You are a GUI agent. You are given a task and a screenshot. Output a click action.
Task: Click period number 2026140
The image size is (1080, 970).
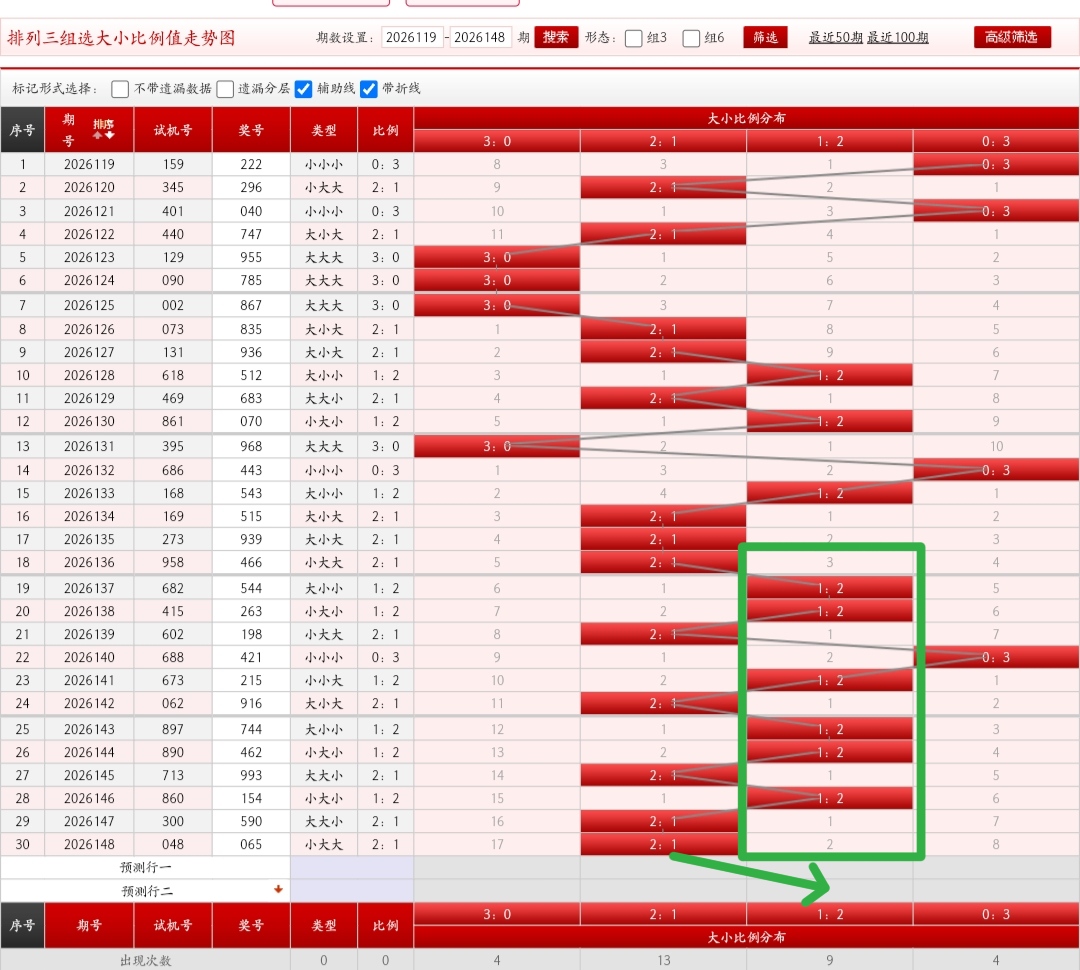(90, 657)
